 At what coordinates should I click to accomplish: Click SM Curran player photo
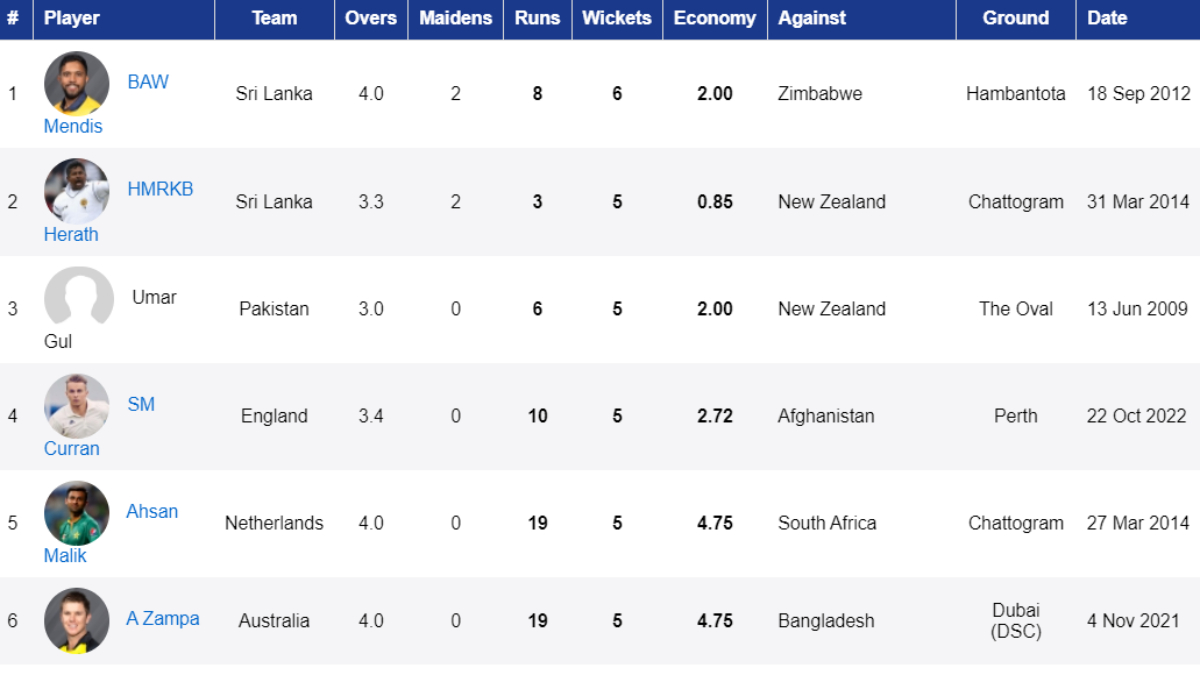point(77,406)
